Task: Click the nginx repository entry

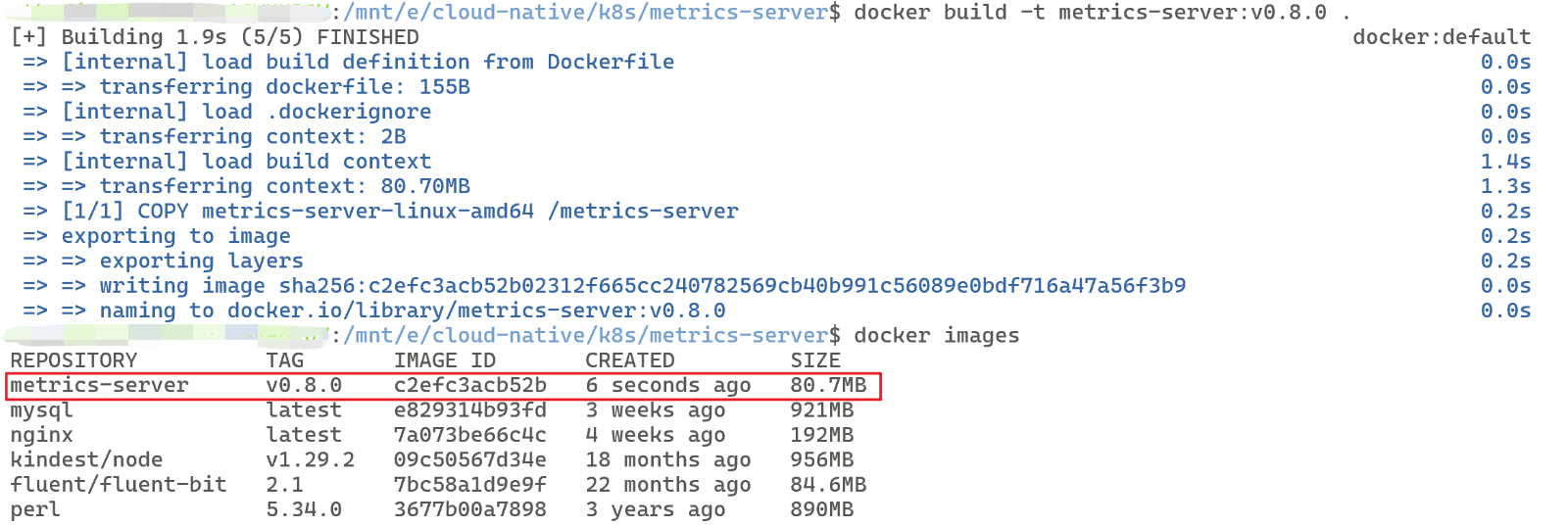Action: [x=41, y=435]
